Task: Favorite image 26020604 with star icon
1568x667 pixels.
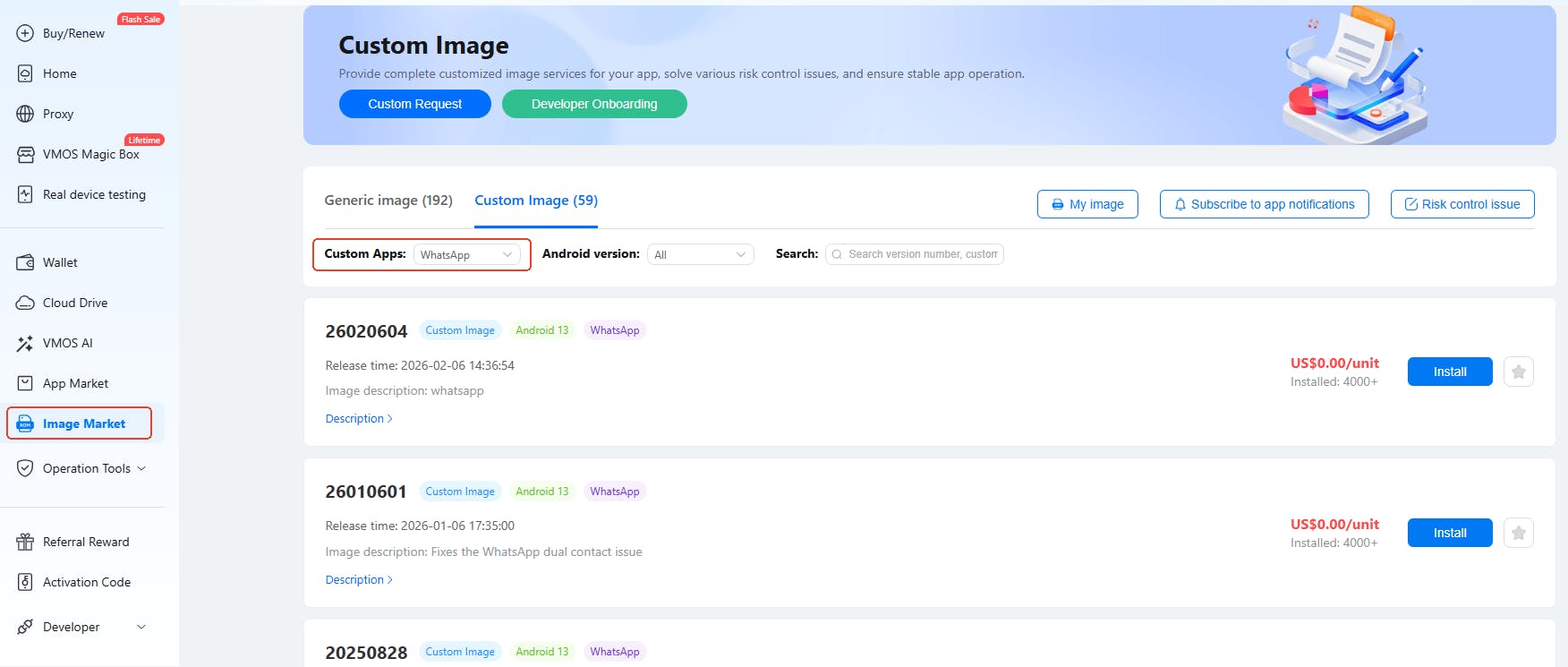Action: 1519,372
